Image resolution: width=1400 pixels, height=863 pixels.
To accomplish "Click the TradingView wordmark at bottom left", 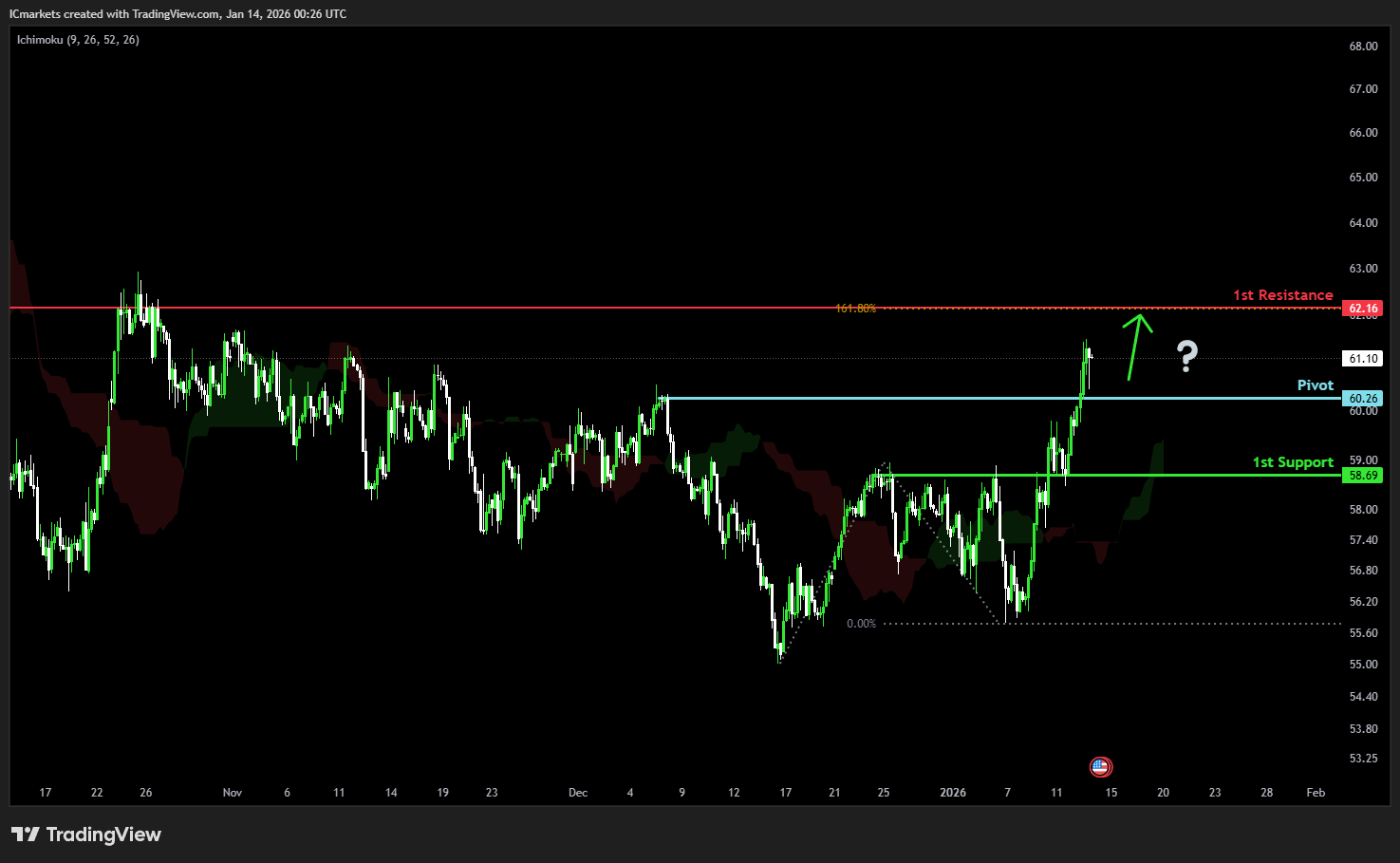I will (103, 835).
